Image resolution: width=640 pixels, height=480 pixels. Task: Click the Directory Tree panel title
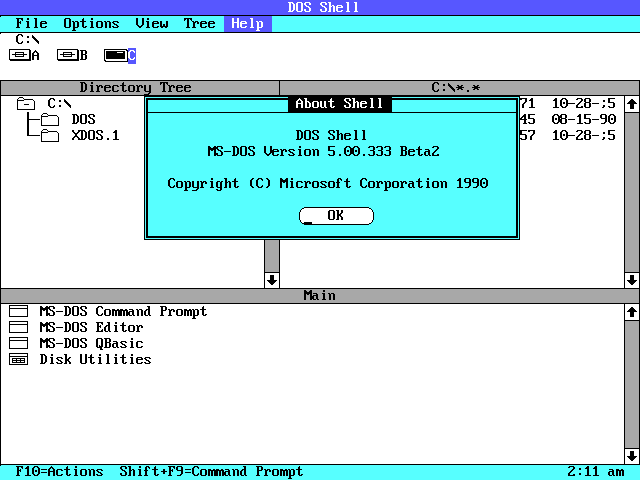tap(136, 88)
